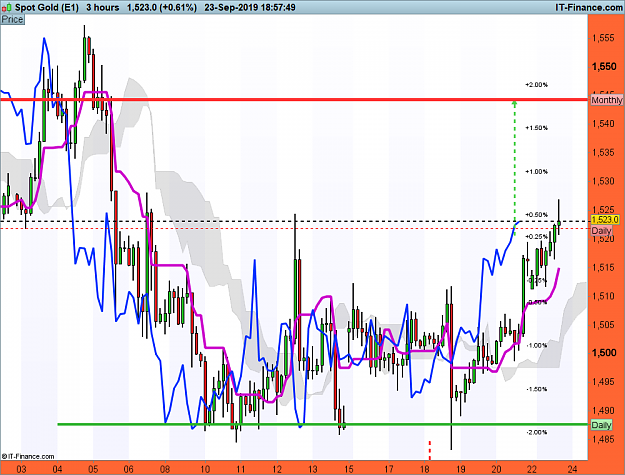Click 1,490 on the price axis
Screen dimensions: 625x475
click(604, 410)
